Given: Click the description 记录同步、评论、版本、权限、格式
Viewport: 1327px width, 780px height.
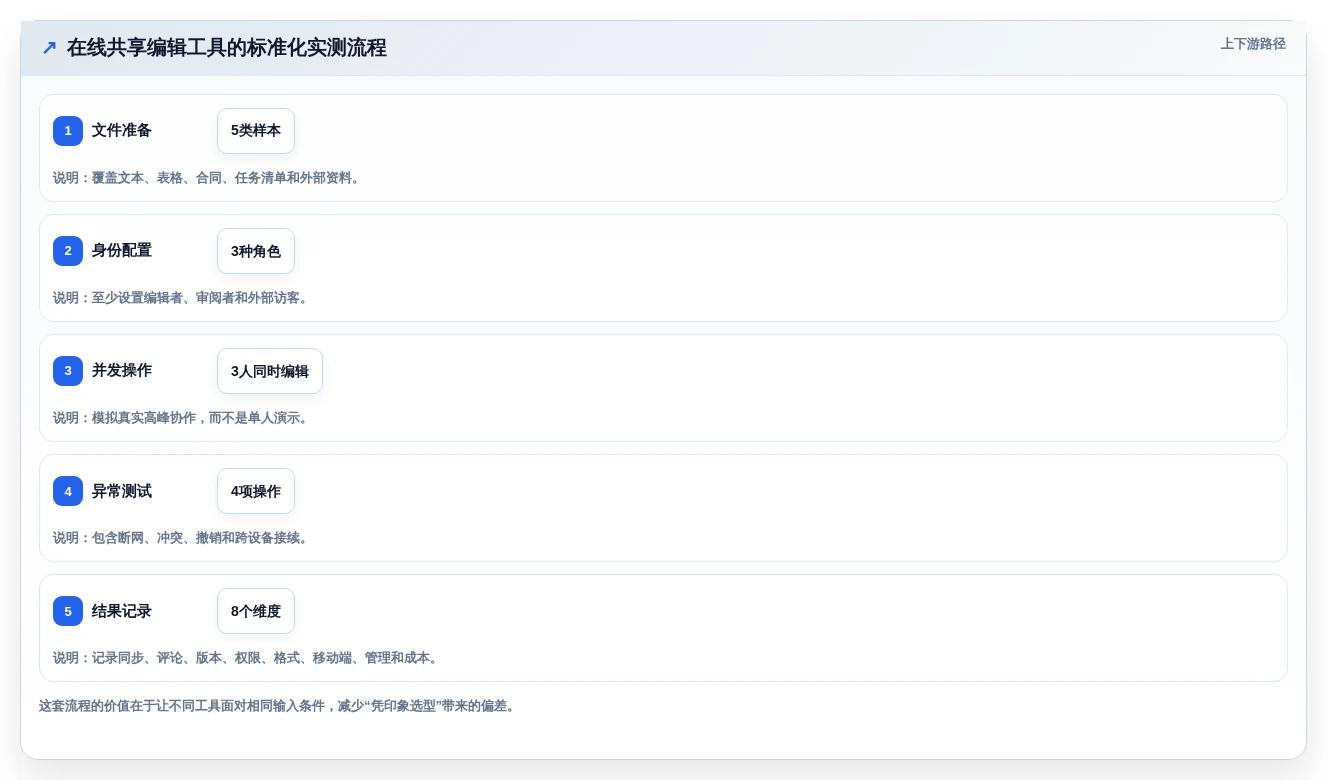Looking at the screenshot, I should pos(246,658).
